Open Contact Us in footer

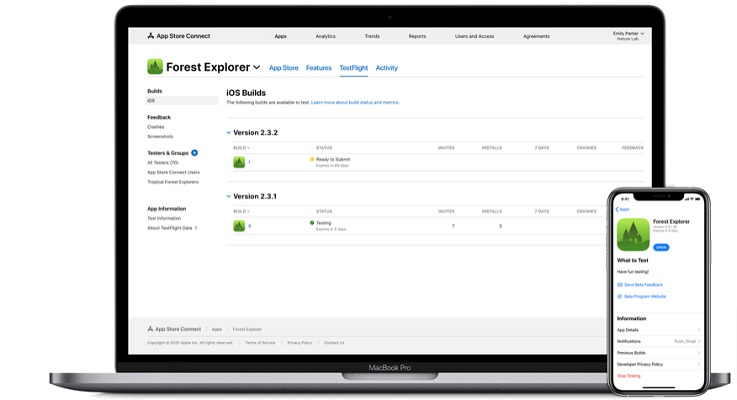click(x=334, y=343)
